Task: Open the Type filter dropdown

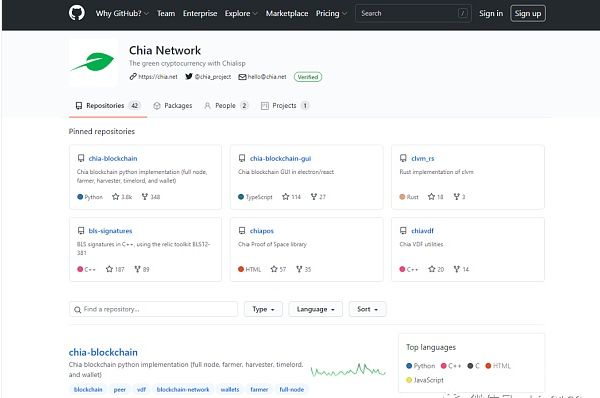Action: pos(263,309)
